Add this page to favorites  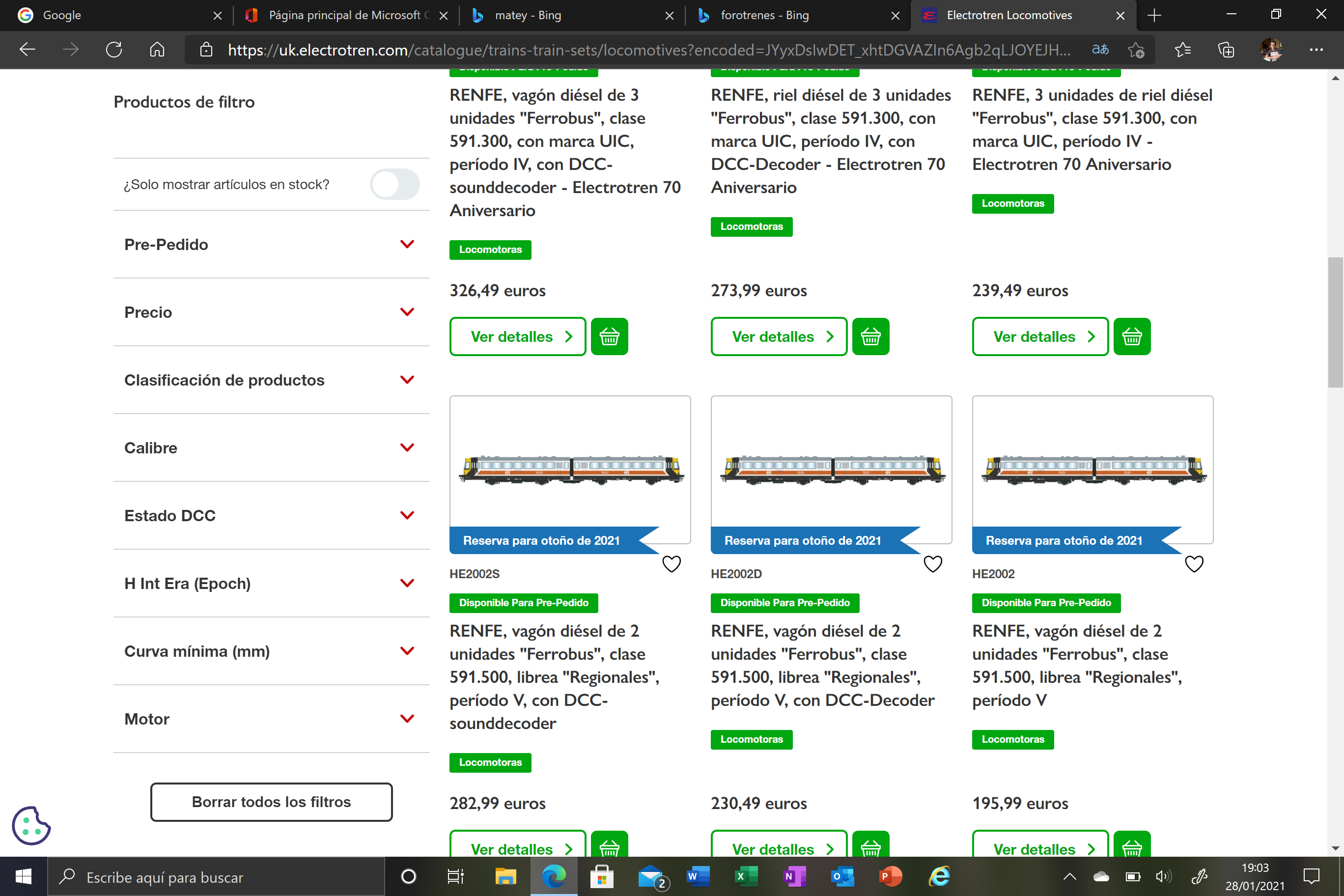click(1136, 50)
